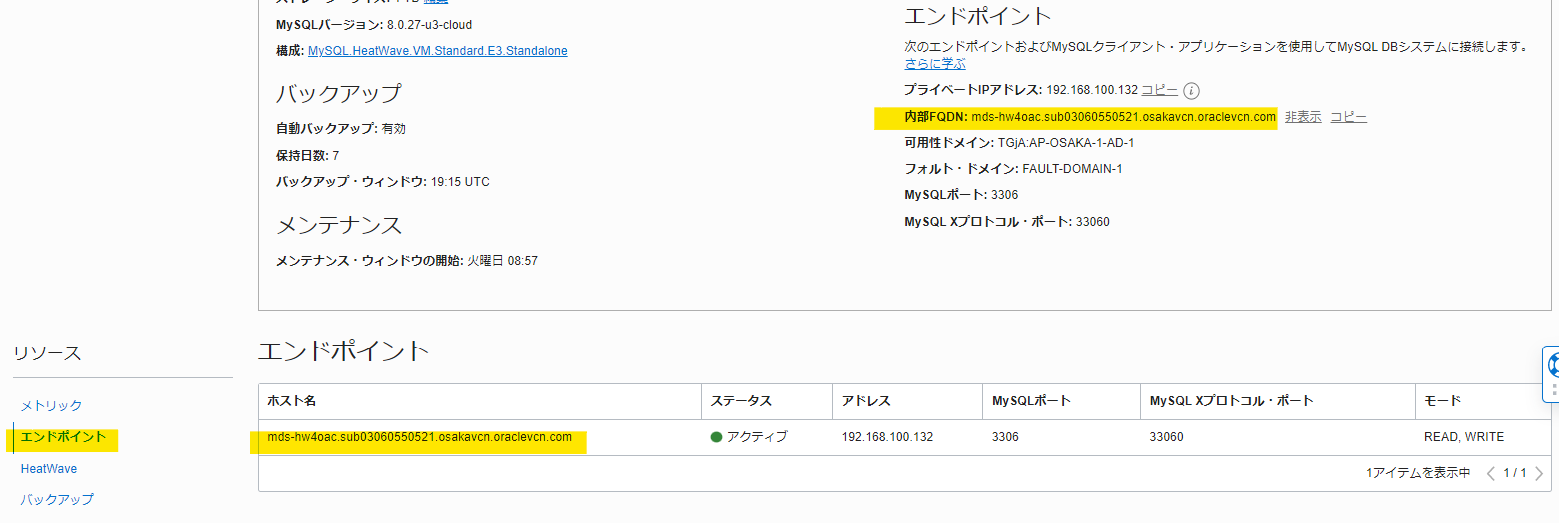Click the 保持日数: 7 text
Screen dimensions: 1559x523
tap(307, 156)
